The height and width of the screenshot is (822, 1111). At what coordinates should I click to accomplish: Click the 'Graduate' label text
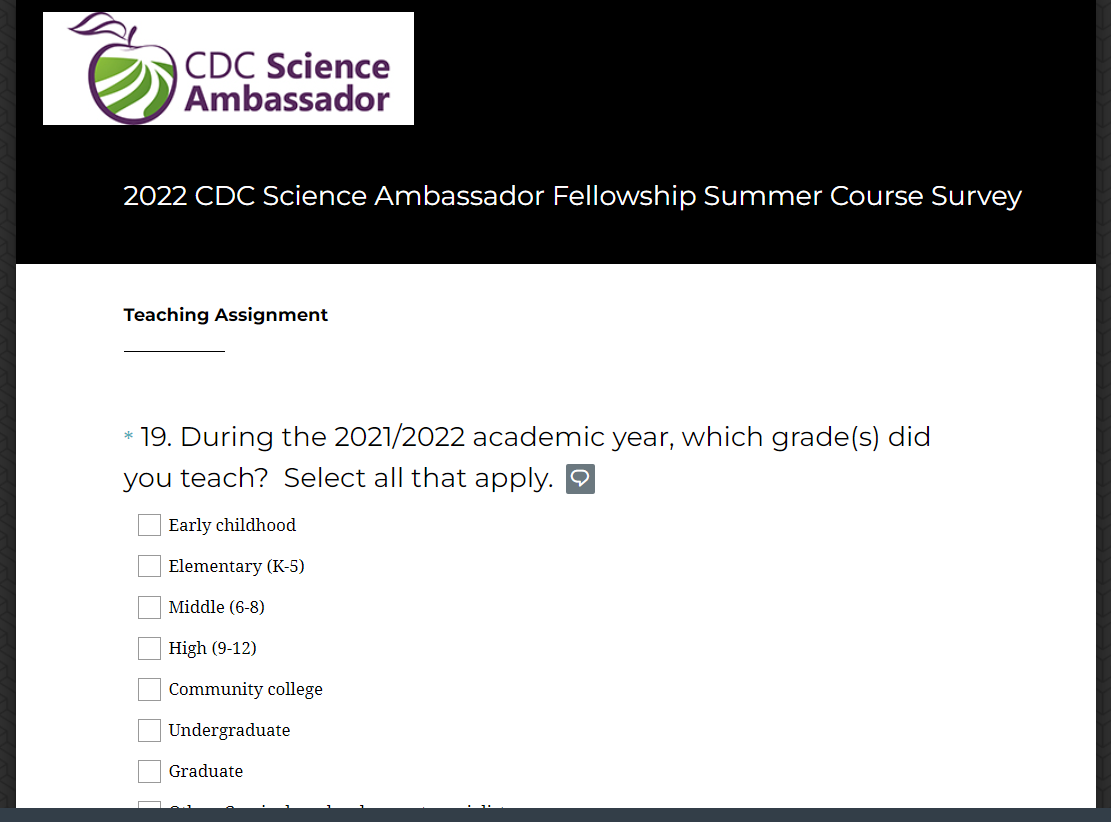[x=205, y=771]
